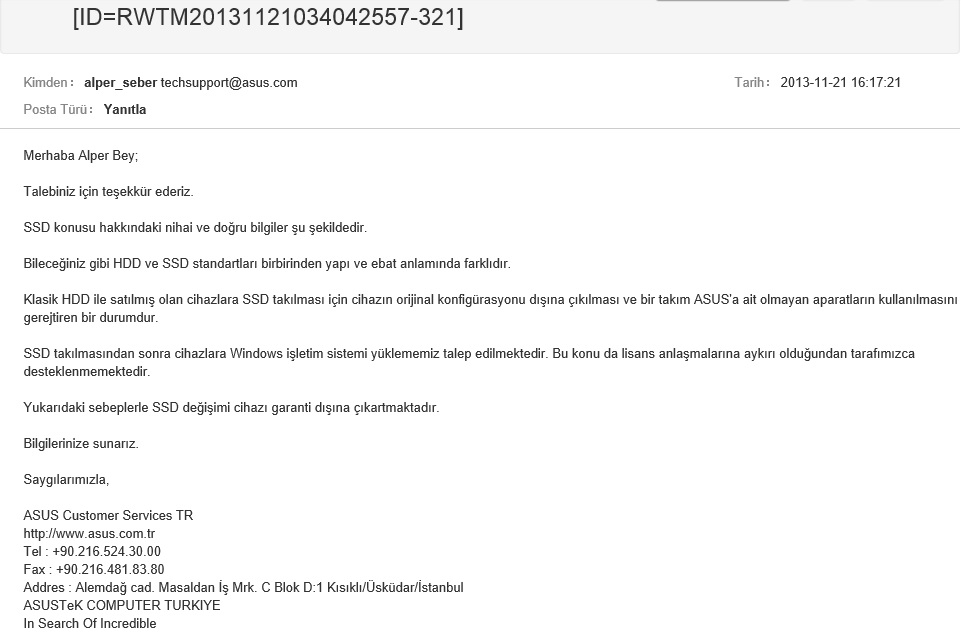Click the sentence starting Bileceğiniz gibi HDD
961x635 pixels.
[267, 264]
